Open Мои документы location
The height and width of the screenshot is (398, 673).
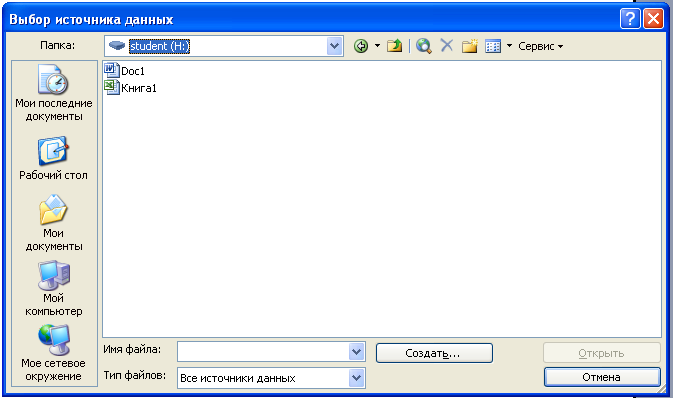point(54,223)
